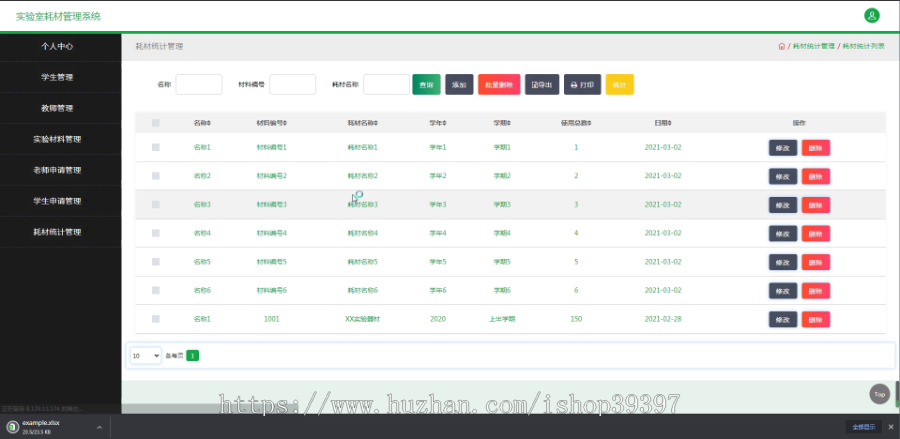The width and height of the screenshot is (900, 439).
Task: Check the row with 材料编号 1001
Action: pos(156,319)
